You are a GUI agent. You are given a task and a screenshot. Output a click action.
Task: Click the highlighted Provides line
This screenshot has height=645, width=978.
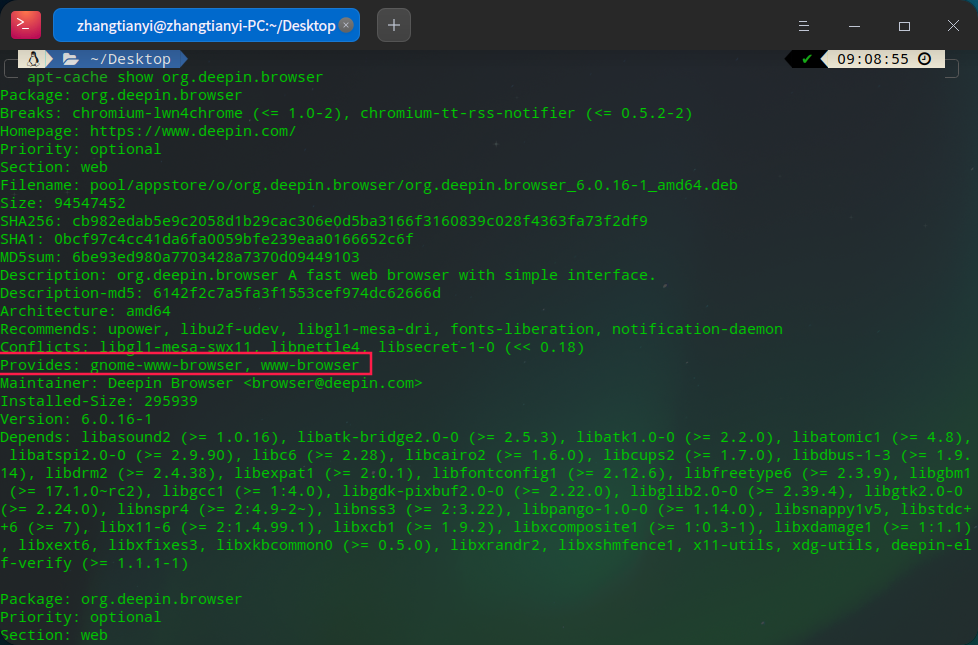point(185,364)
